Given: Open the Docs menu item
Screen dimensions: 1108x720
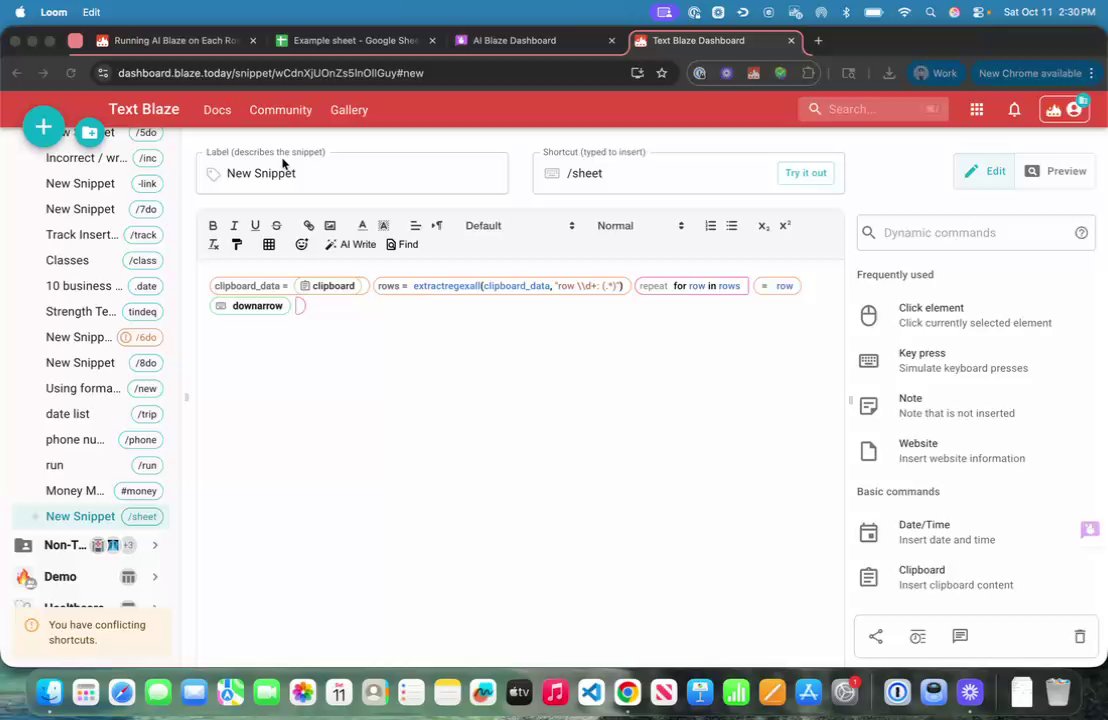Looking at the screenshot, I should (x=217, y=110).
